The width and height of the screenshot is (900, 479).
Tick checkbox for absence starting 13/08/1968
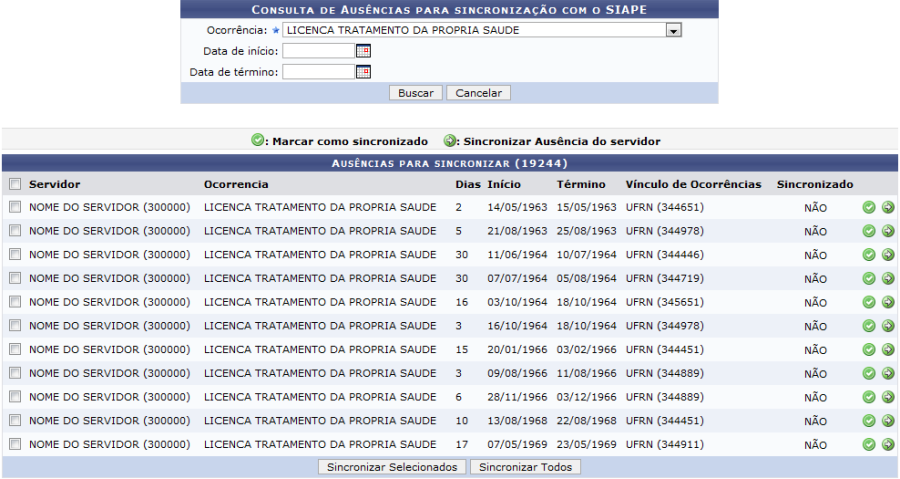(15, 421)
